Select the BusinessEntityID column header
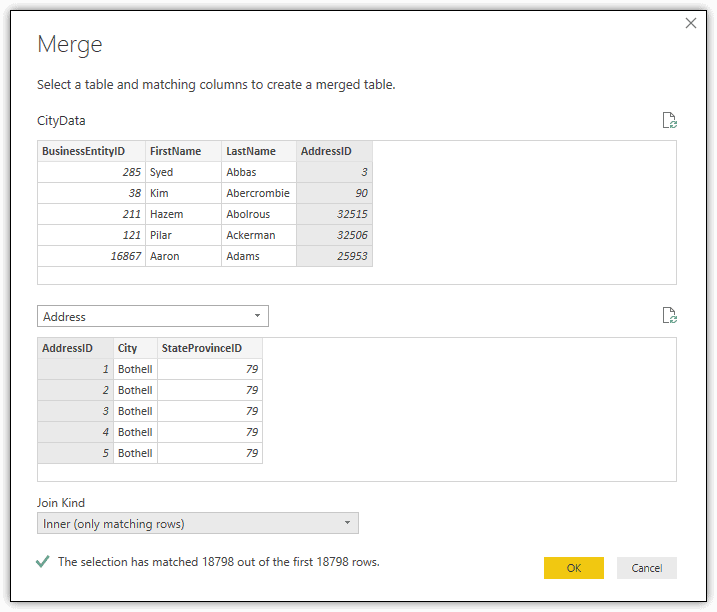Screen dimensions: 717x612 tap(91, 151)
